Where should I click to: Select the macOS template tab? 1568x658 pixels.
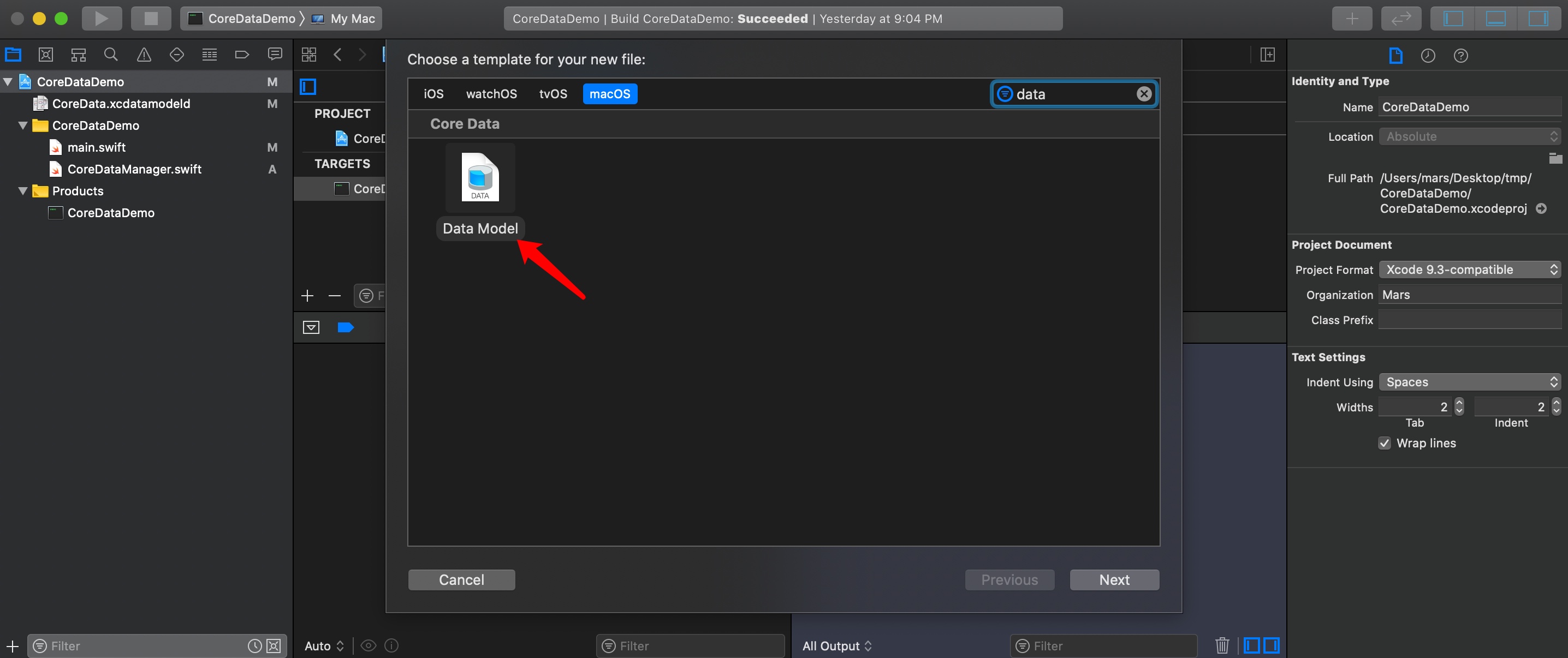click(610, 94)
